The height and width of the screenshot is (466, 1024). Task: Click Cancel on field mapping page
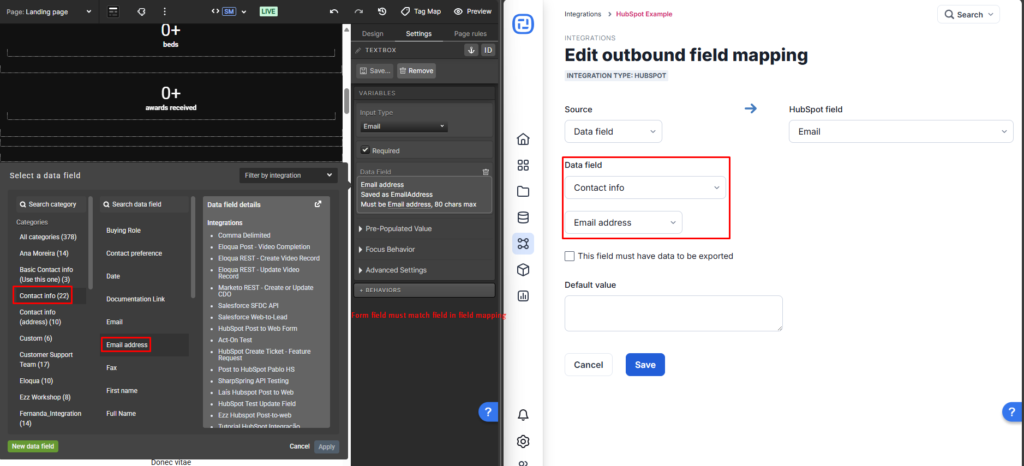pos(588,365)
